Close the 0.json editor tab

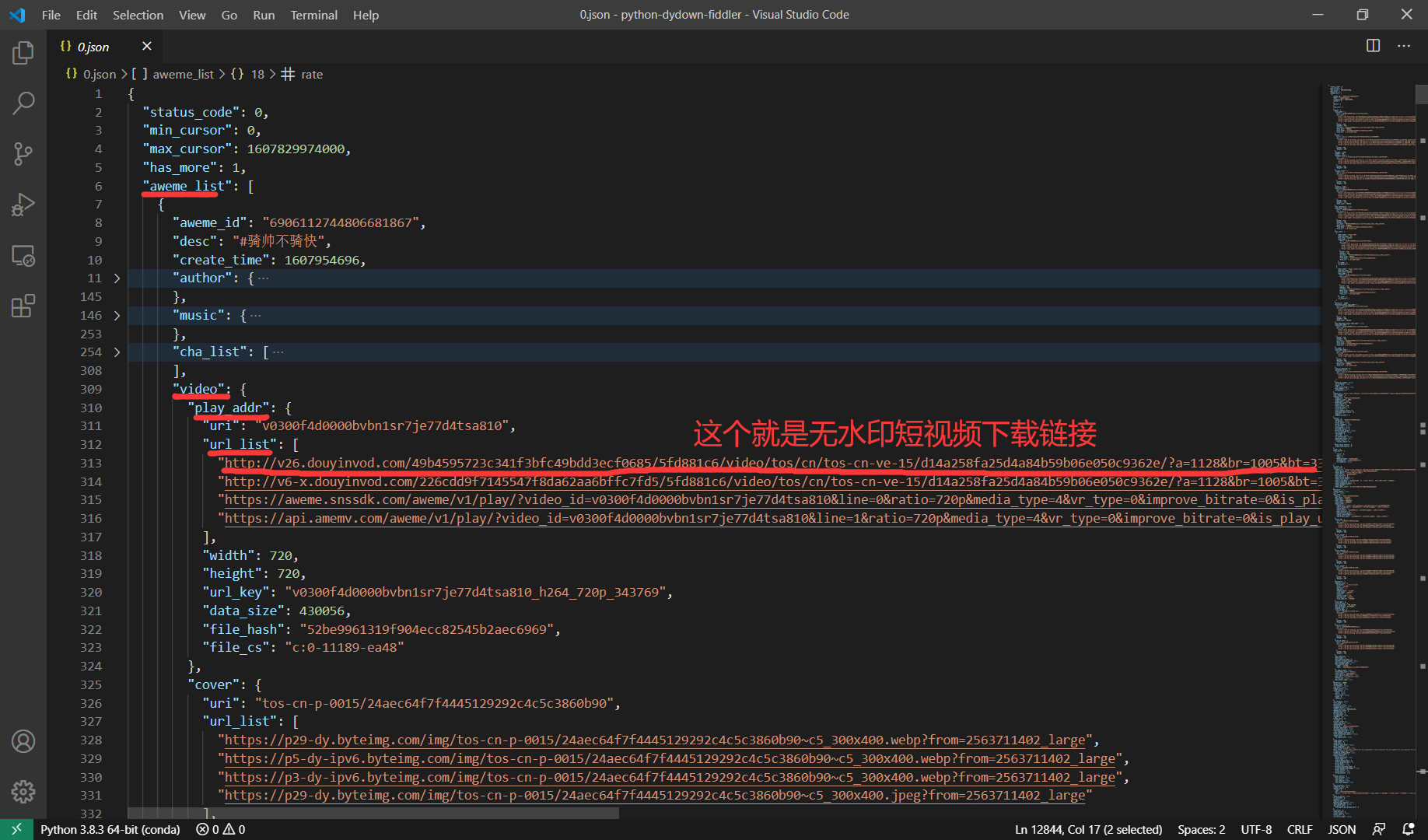point(147,47)
